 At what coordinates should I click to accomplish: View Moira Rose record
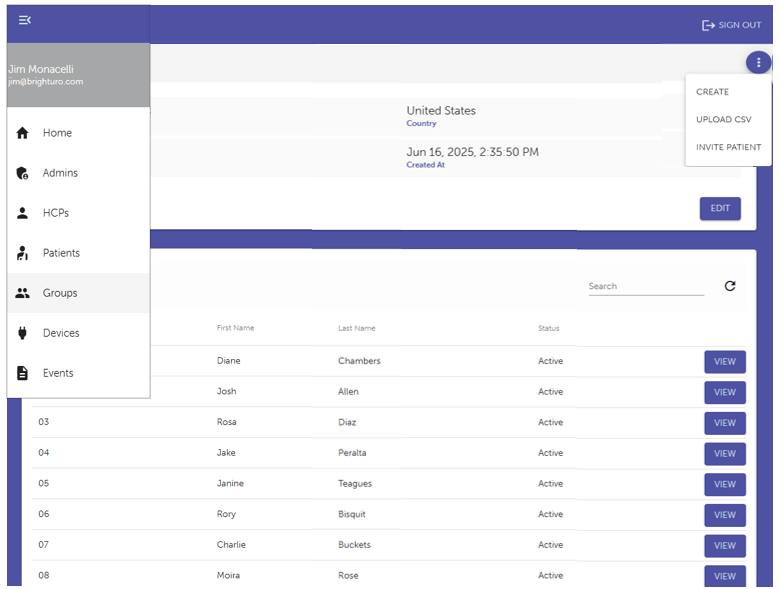click(725, 576)
